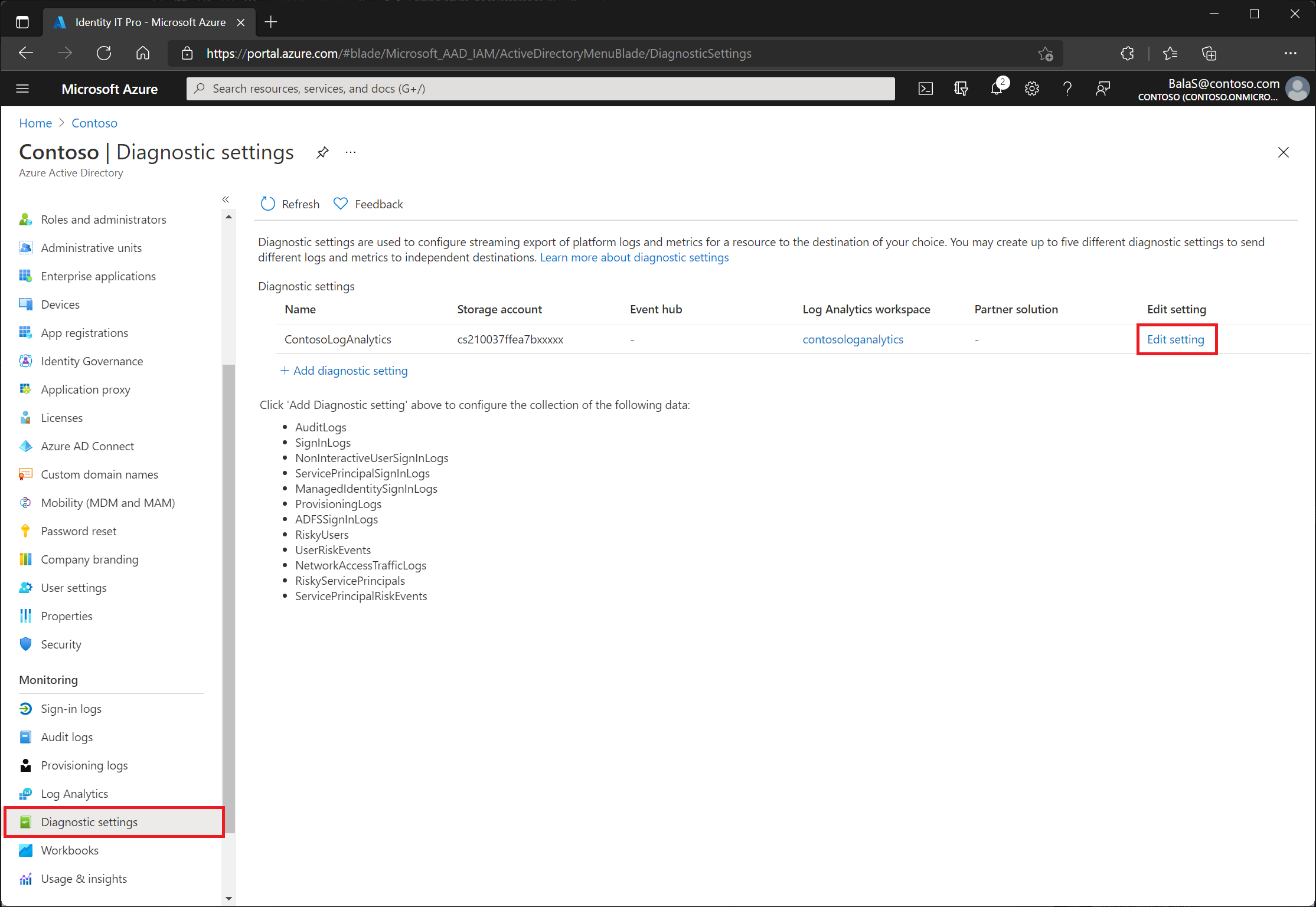The height and width of the screenshot is (907, 1316).
Task: Click the sidebar scrollbar down arrow
Action: pos(228,898)
